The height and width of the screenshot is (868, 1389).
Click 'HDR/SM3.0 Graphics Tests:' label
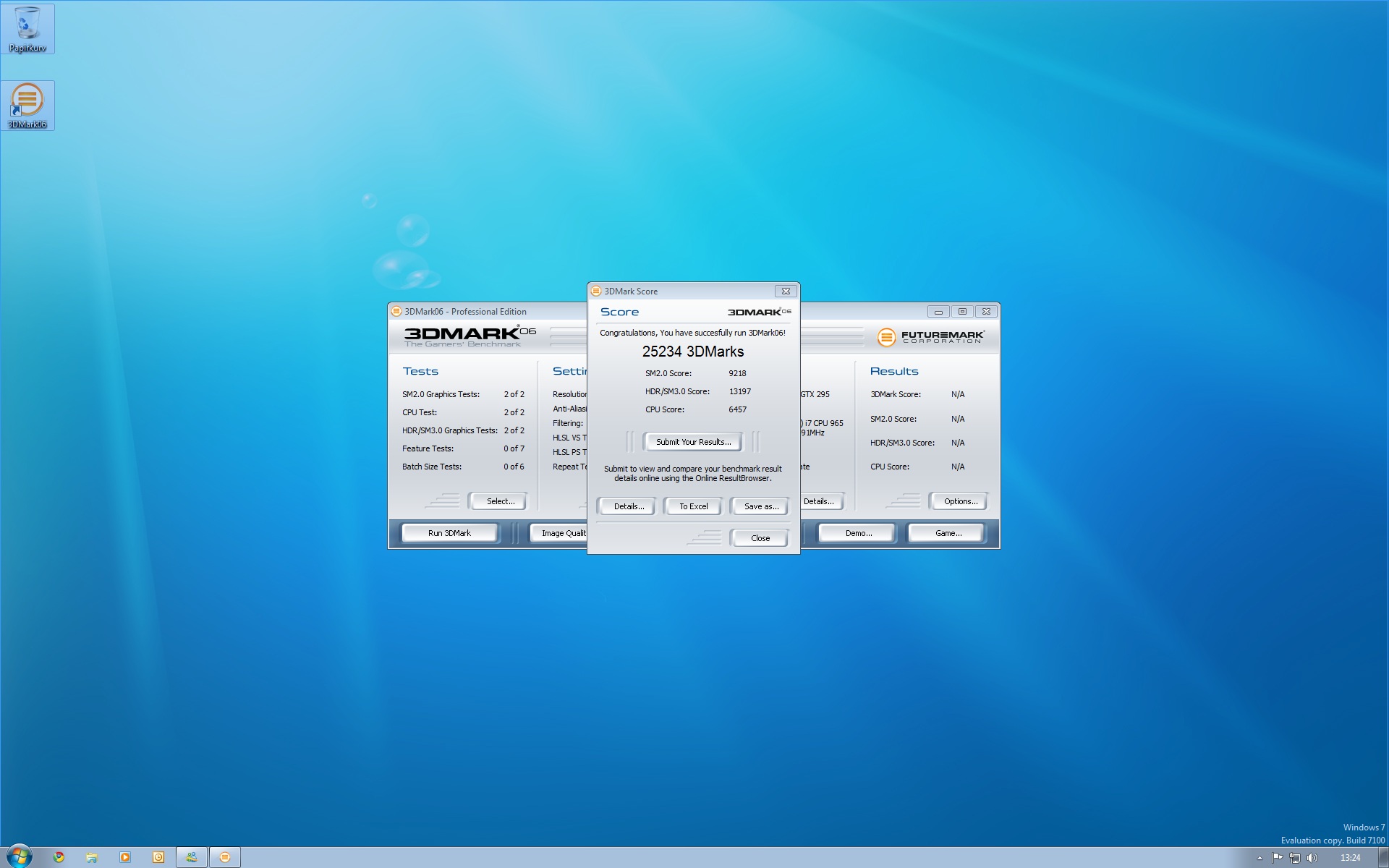pyautogui.click(x=449, y=430)
